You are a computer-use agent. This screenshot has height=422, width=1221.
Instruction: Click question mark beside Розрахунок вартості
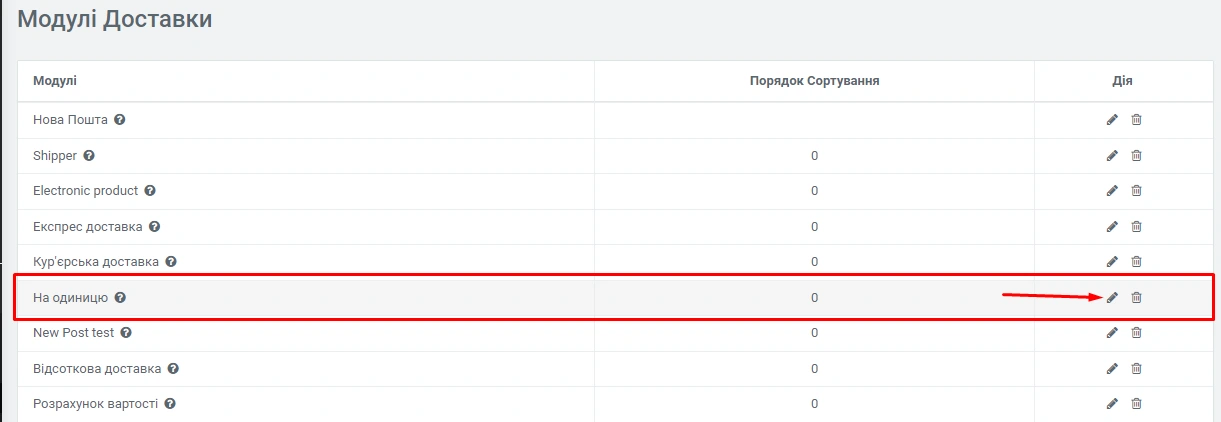click(x=170, y=404)
